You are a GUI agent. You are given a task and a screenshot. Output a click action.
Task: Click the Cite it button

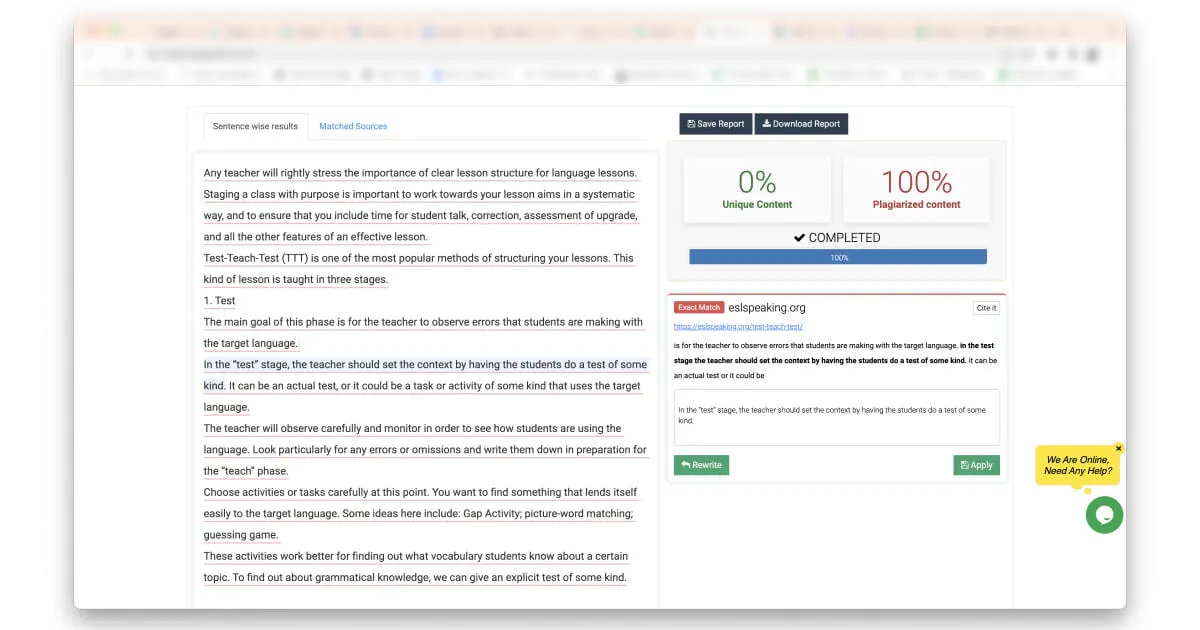986,307
